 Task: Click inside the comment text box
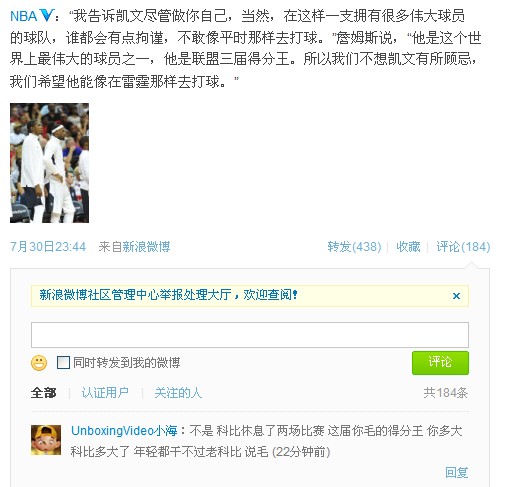pos(250,335)
